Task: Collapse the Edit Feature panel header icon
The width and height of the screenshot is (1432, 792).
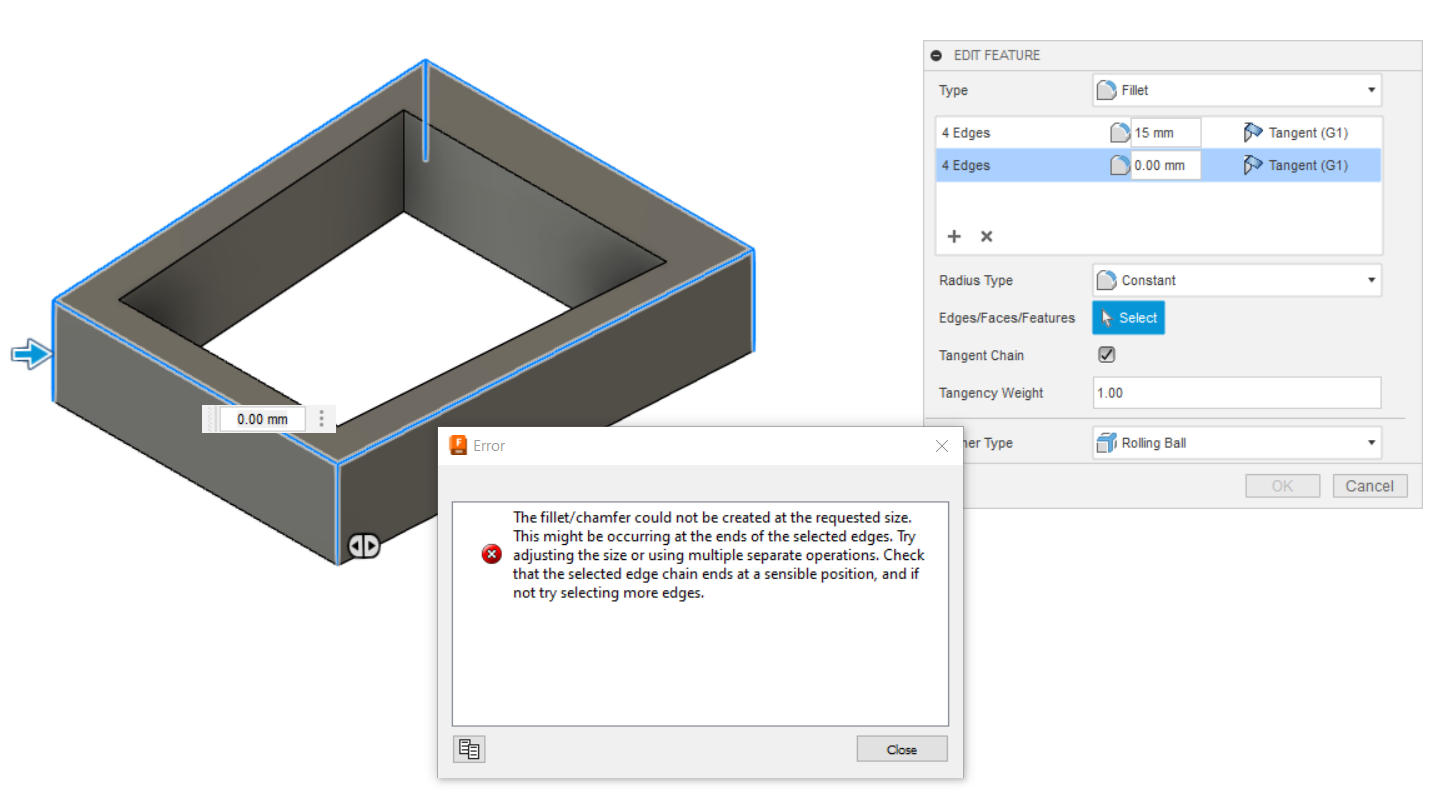Action: (936, 56)
